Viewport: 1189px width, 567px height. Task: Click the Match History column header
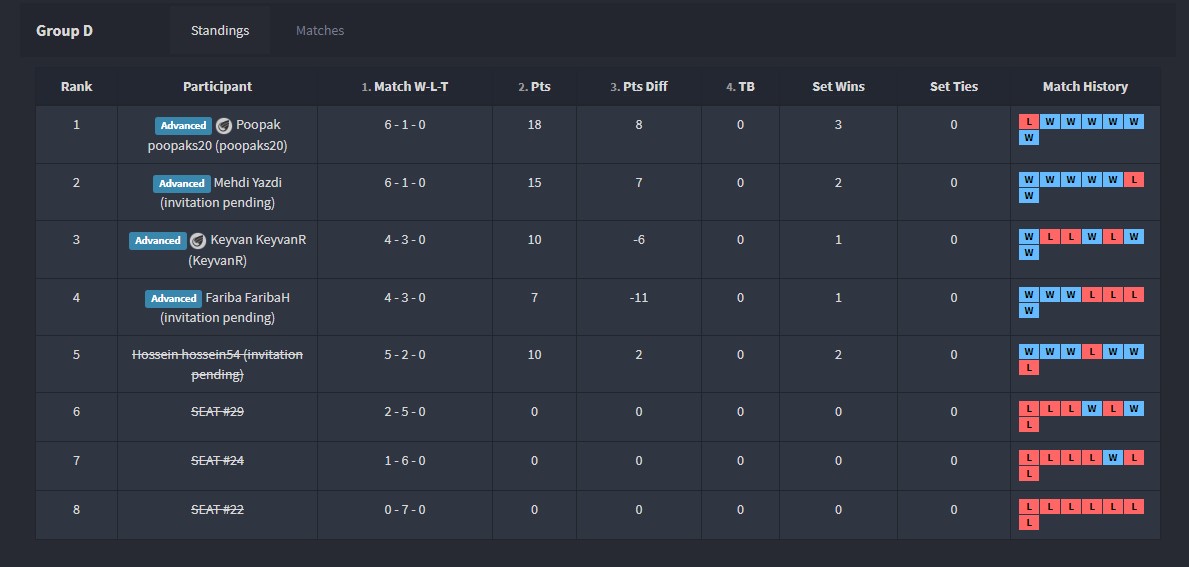click(1084, 87)
